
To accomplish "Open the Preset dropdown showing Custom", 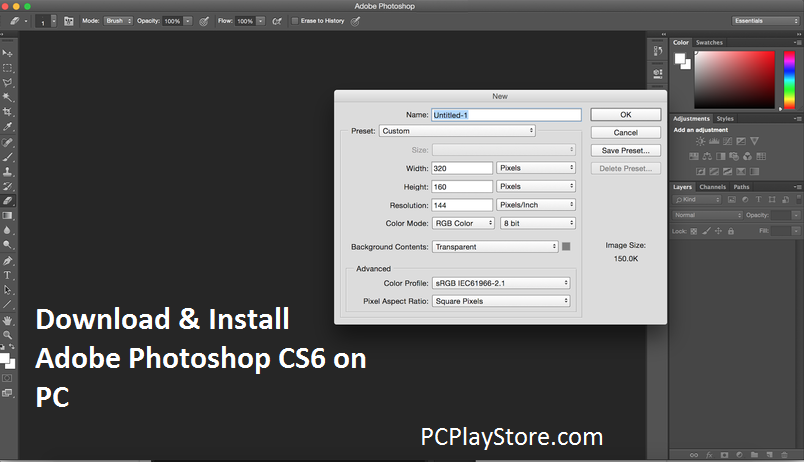I will (457, 131).
